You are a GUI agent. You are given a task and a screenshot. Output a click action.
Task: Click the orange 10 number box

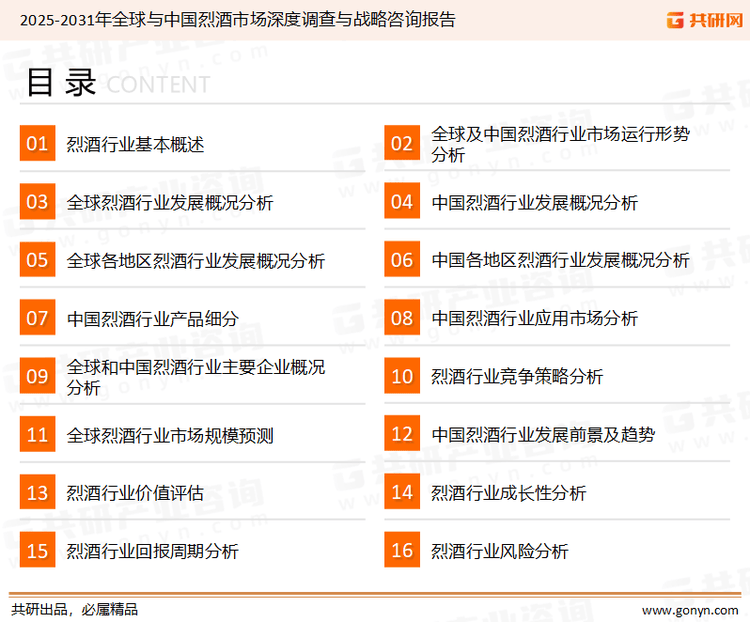click(x=402, y=376)
